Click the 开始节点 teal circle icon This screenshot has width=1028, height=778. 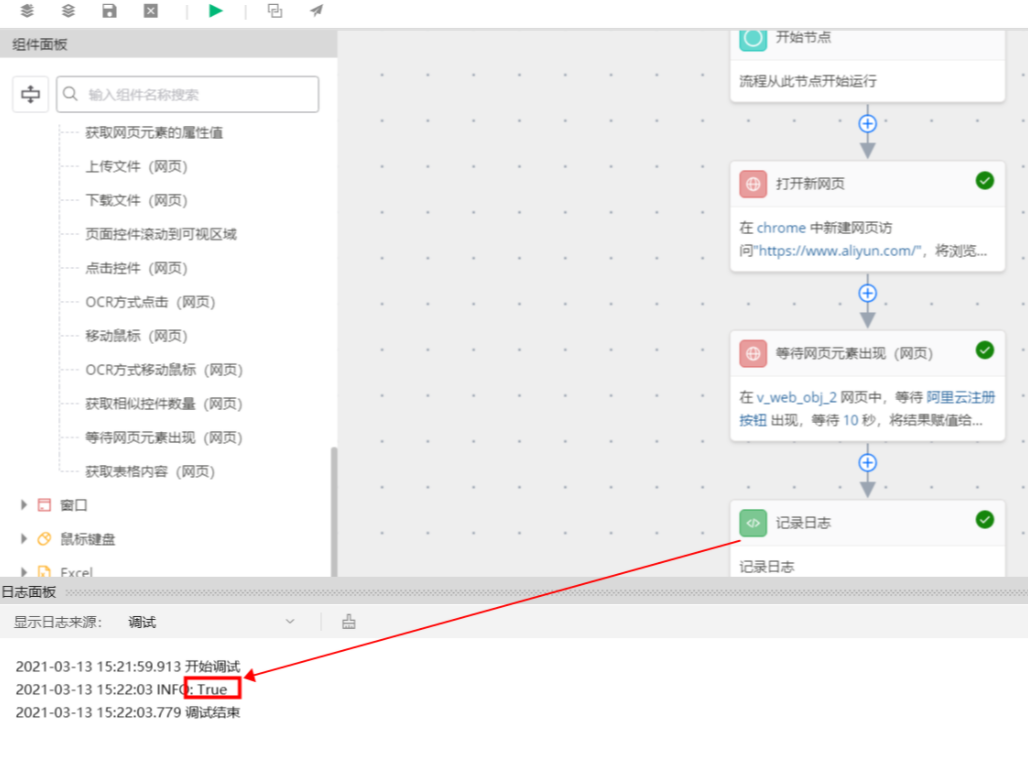[x=753, y=38]
